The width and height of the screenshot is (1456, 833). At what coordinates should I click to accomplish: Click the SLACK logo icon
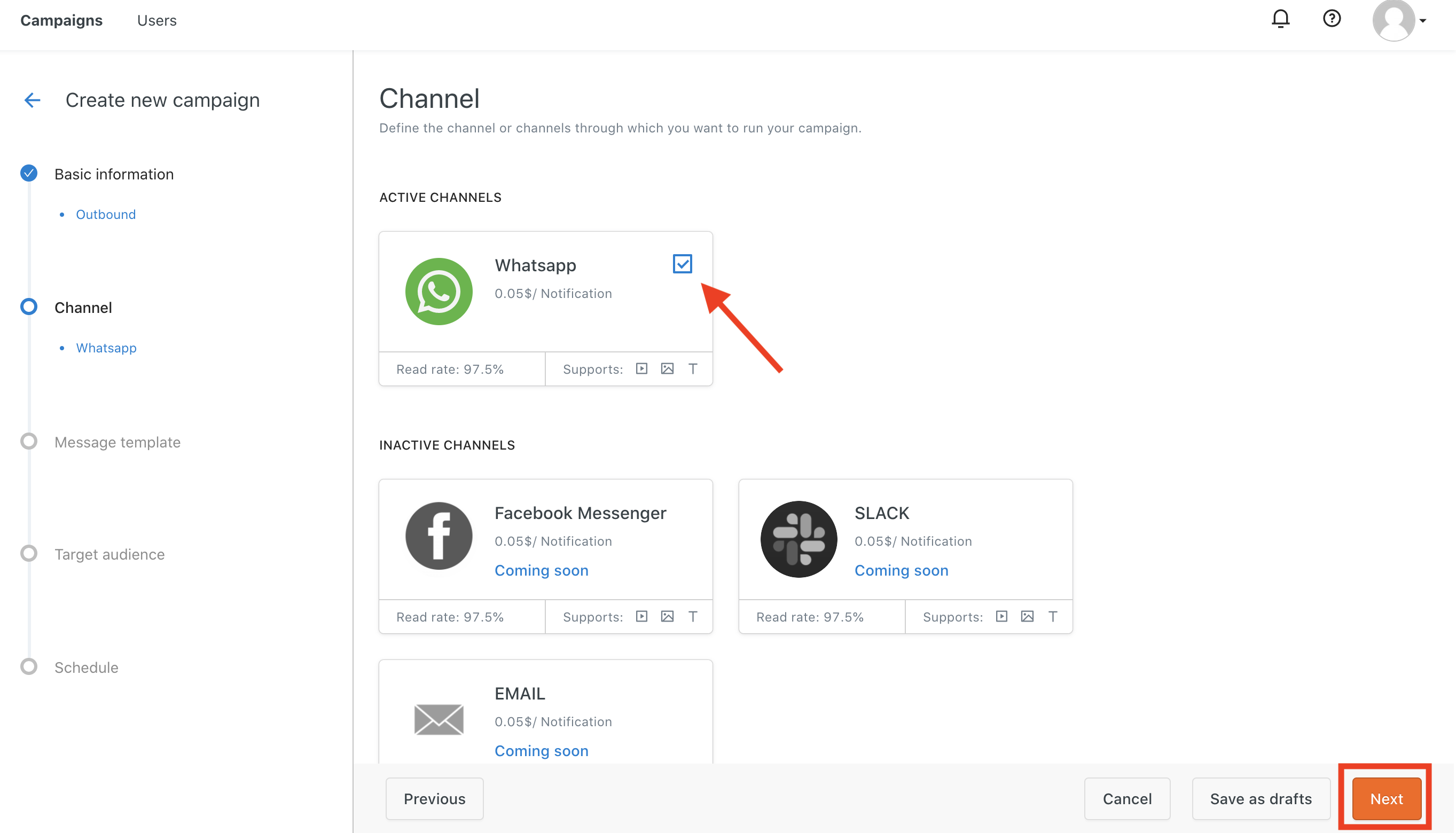tap(799, 539)
